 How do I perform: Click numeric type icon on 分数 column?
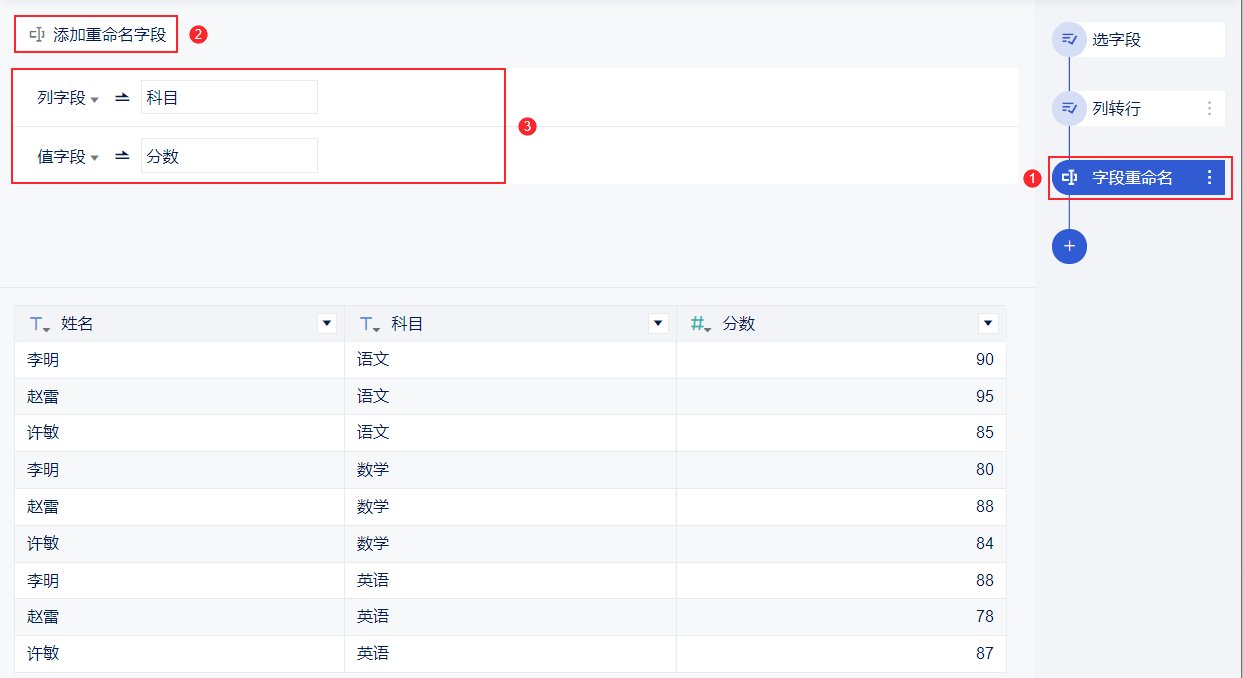point(701,324)
